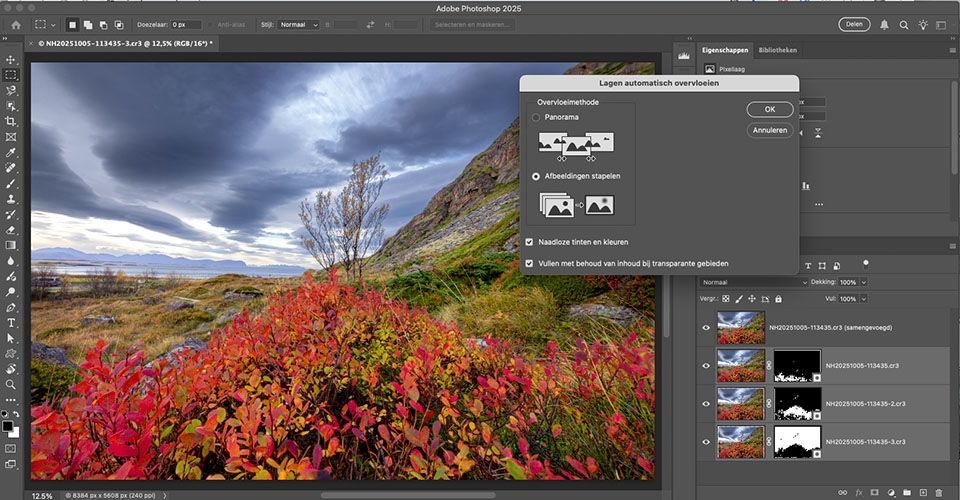Select the Panorama blend method
The width and height of the screenshot is (960, 500).
tap(536, 118)
